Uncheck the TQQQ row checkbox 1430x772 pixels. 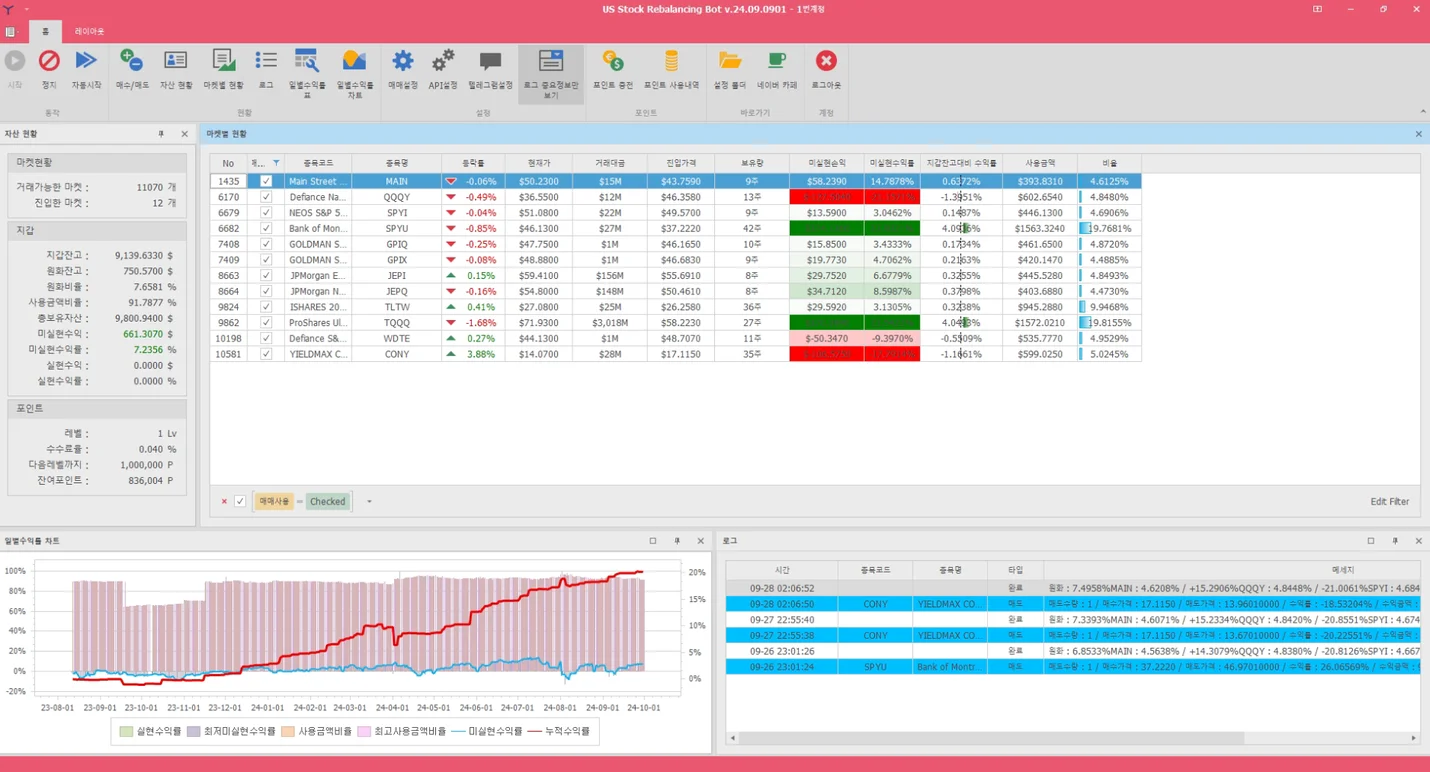coord(266,322)
